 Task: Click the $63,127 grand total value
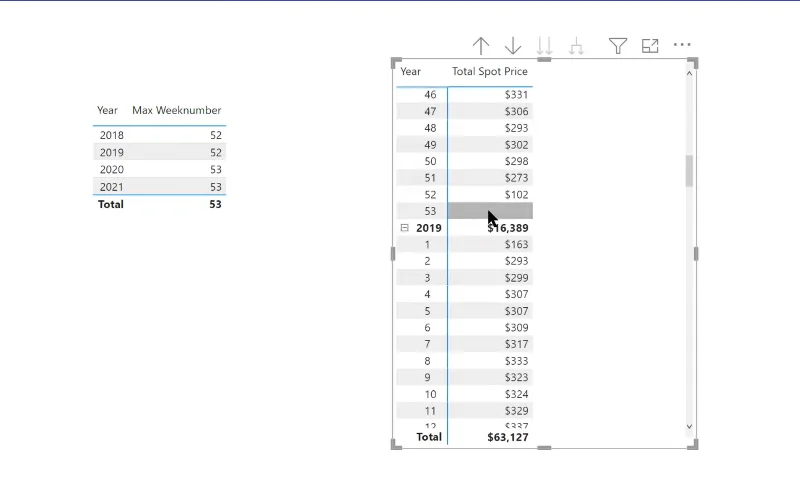508,437
